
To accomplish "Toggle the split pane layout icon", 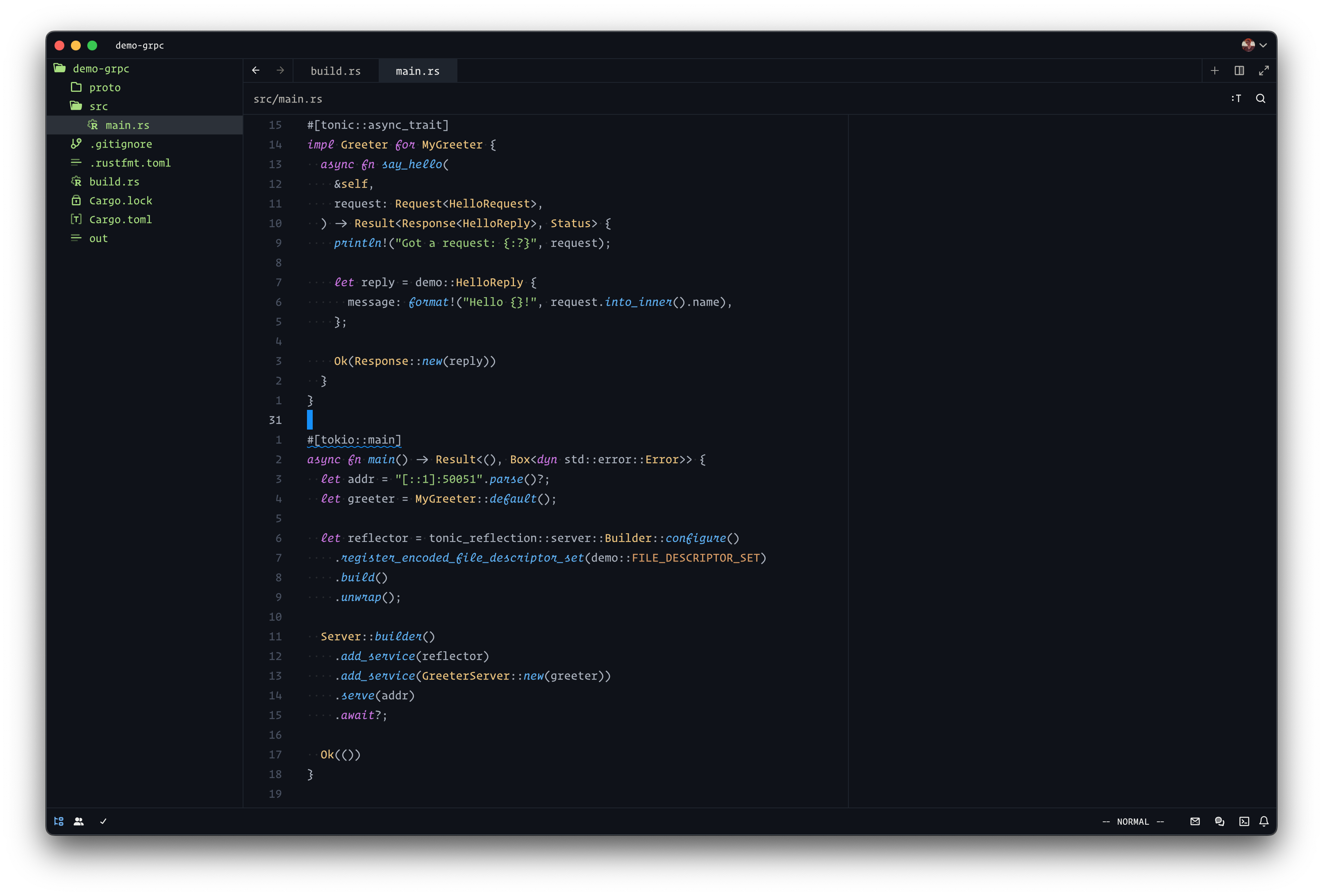I will click(x=1239, y=70).
